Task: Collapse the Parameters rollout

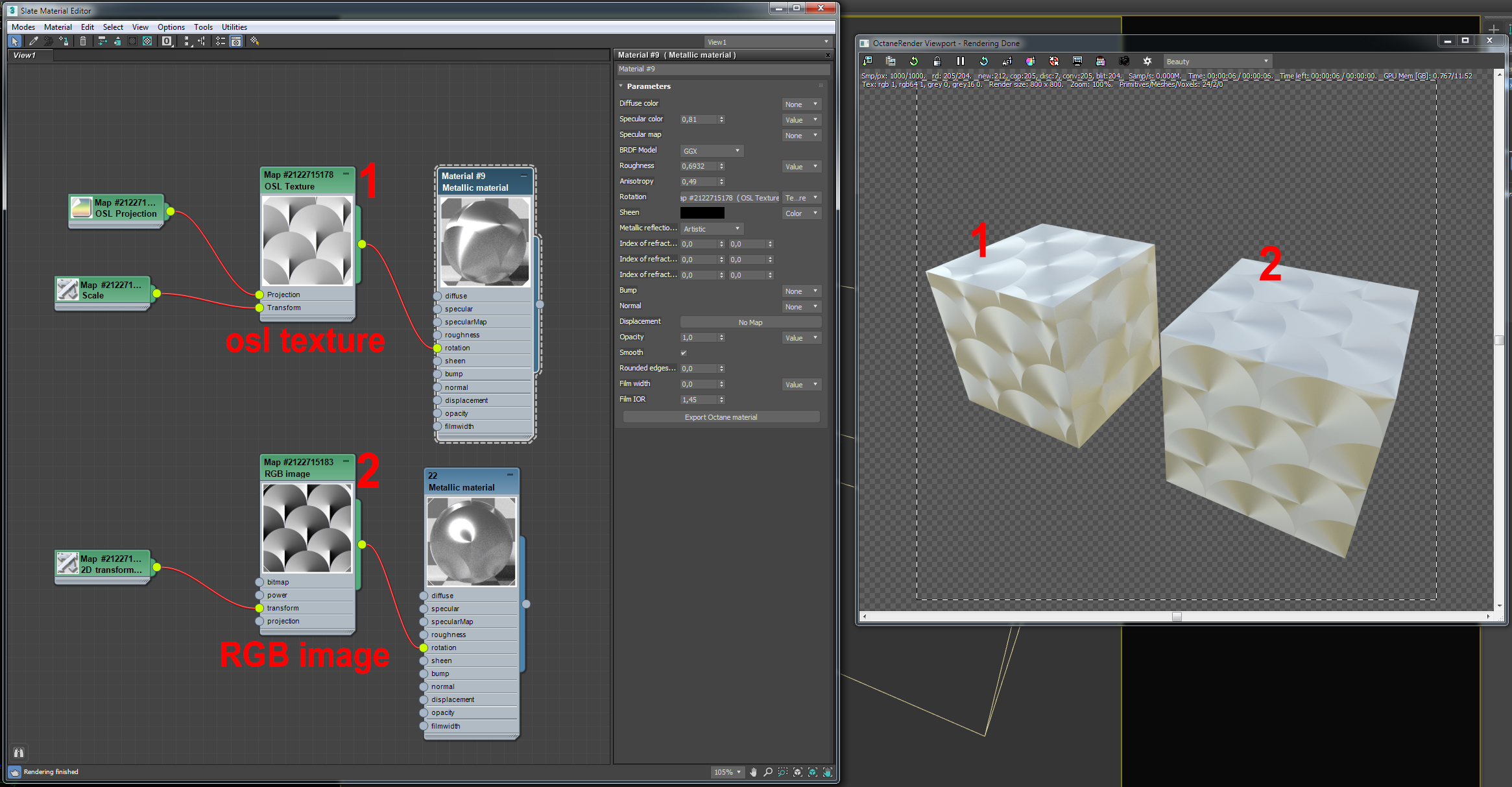Action: (x=621, y=86)
